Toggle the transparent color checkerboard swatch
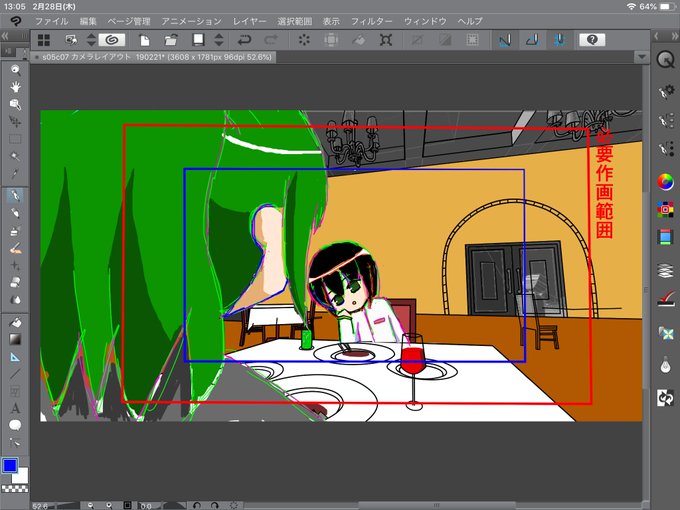This screenshot has height=510, width=680. [x=15, y=488]
